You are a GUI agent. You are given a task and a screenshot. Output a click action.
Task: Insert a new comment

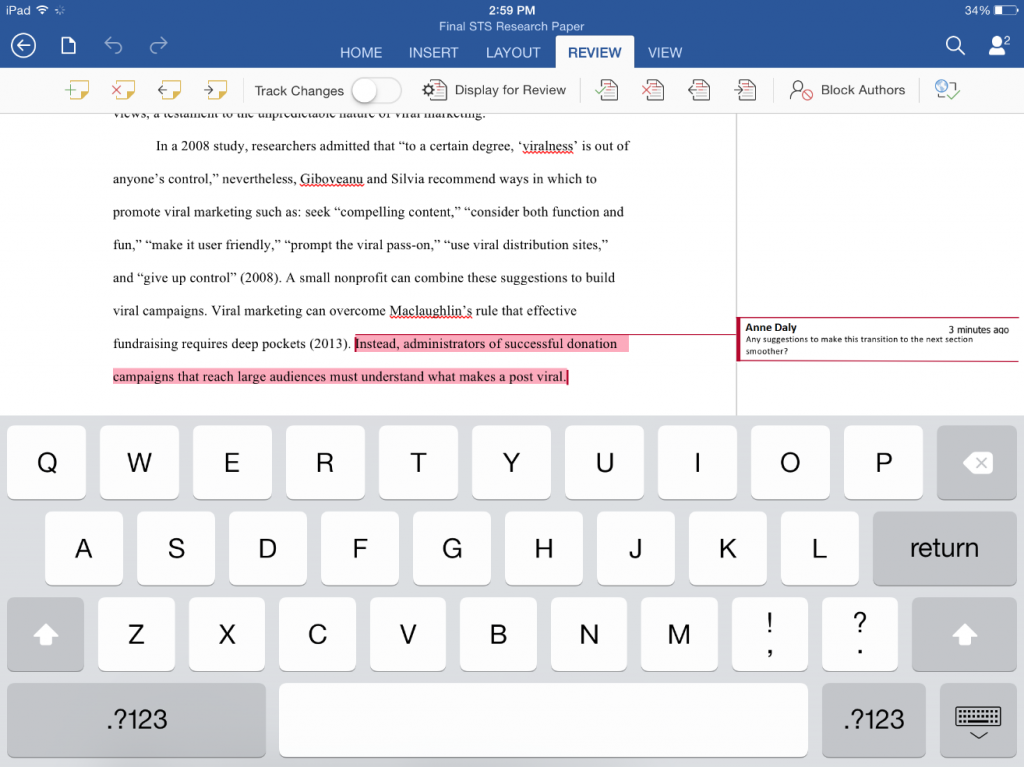coord(77,89)
